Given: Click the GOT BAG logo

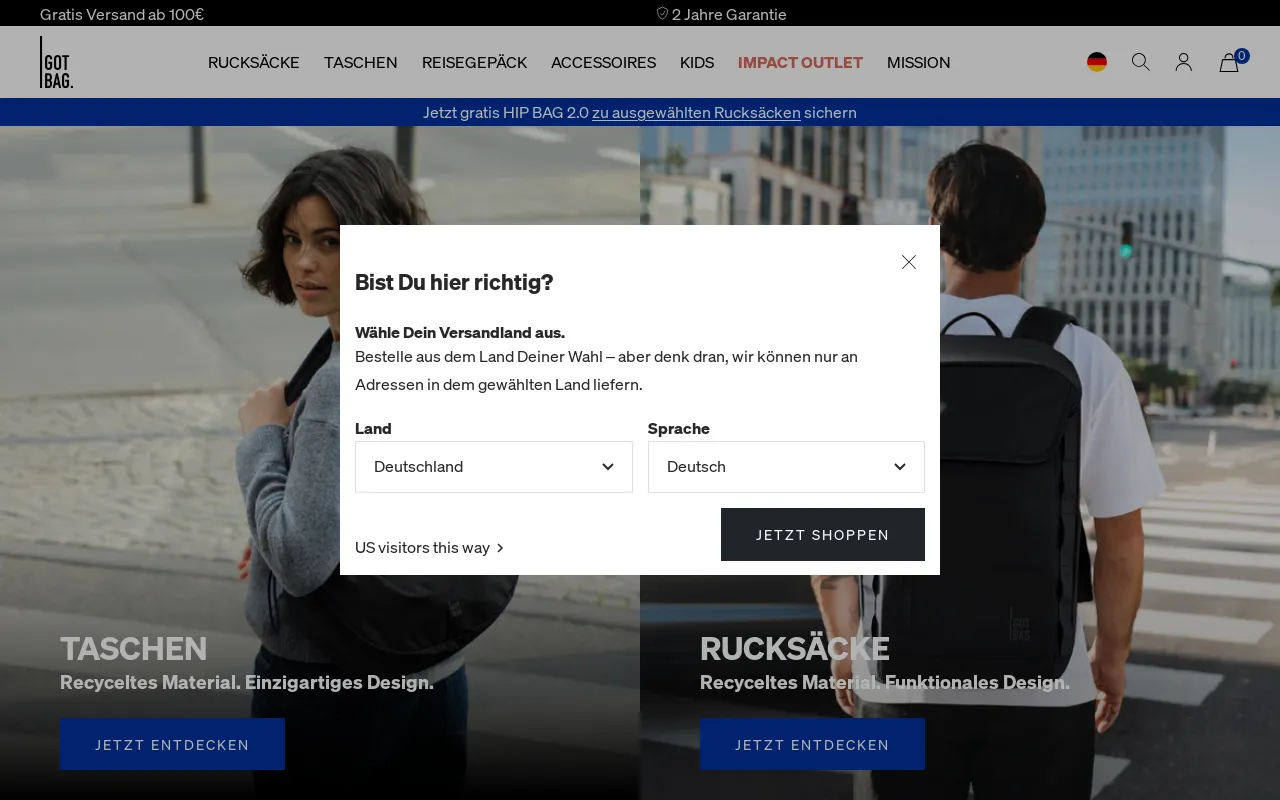Looking at the screenshot, I should point(56,62).
